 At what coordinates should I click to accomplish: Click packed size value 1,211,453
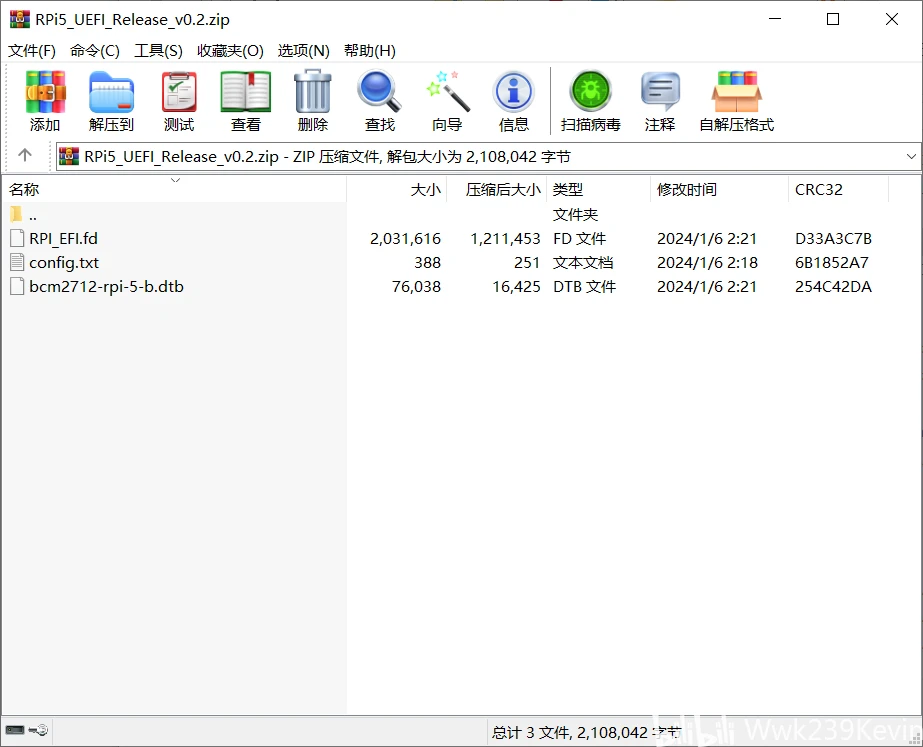click(505, 238)
